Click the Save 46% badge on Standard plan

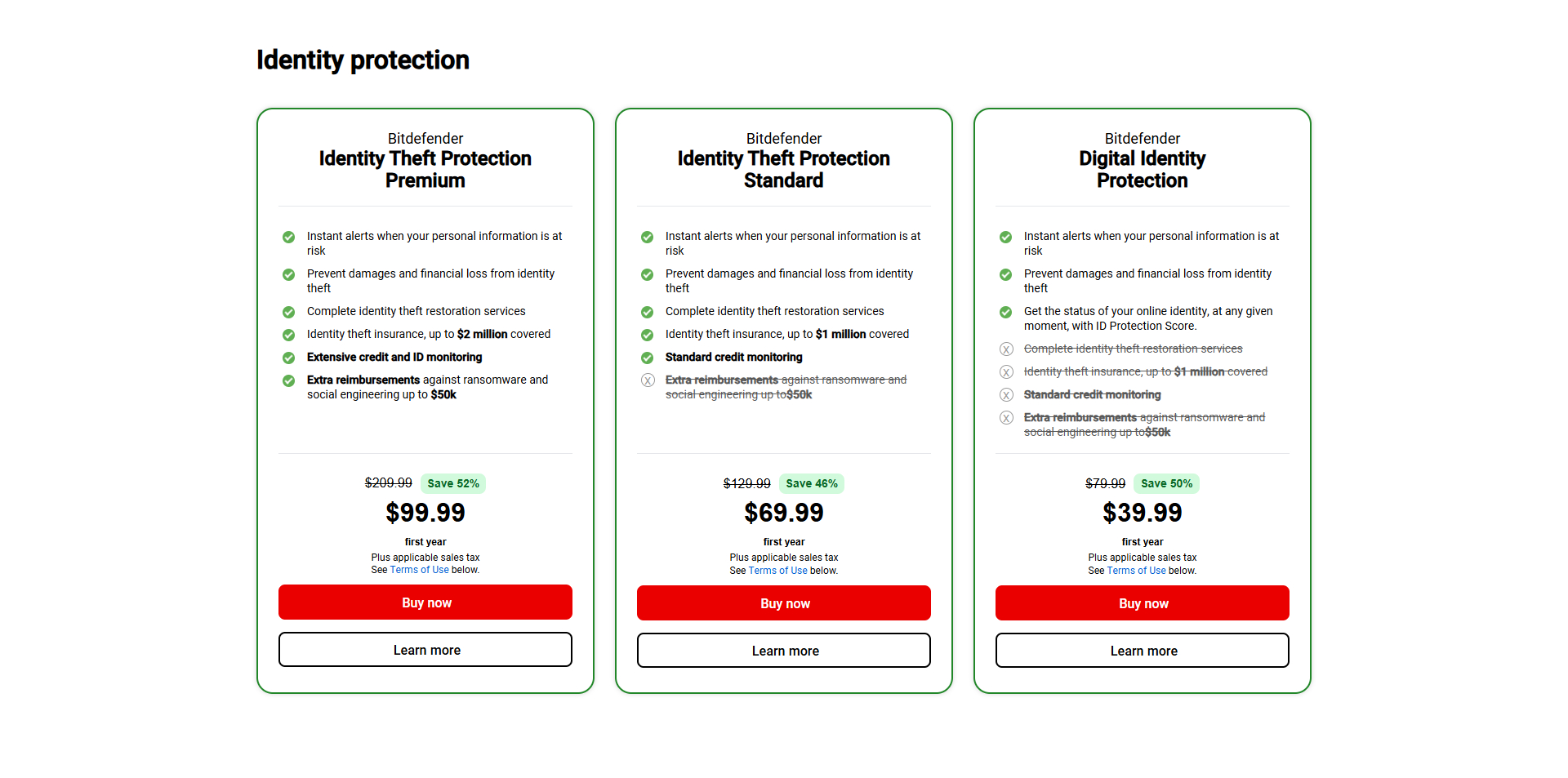click(811, 483)
